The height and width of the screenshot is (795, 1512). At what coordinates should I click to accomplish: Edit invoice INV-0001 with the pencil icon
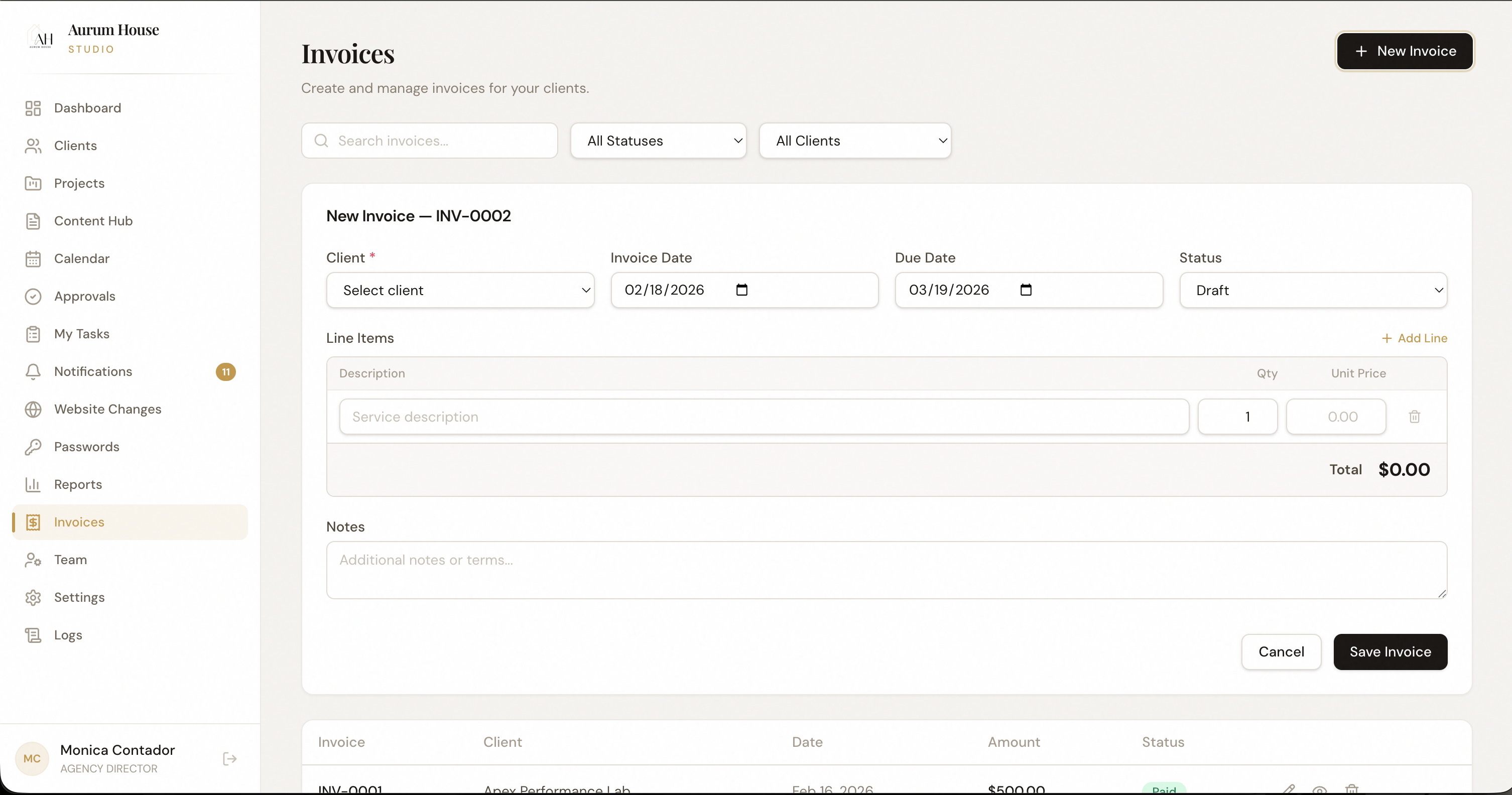(1290, 789)
